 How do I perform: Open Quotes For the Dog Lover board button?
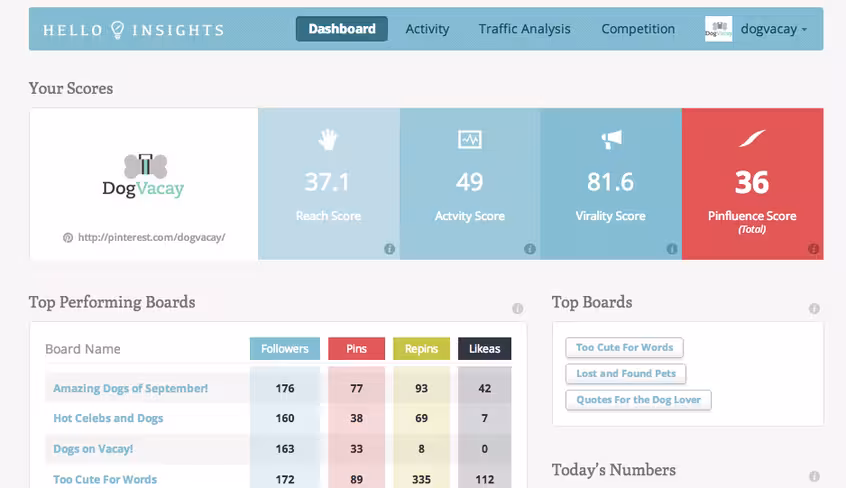tap(638, 400)
